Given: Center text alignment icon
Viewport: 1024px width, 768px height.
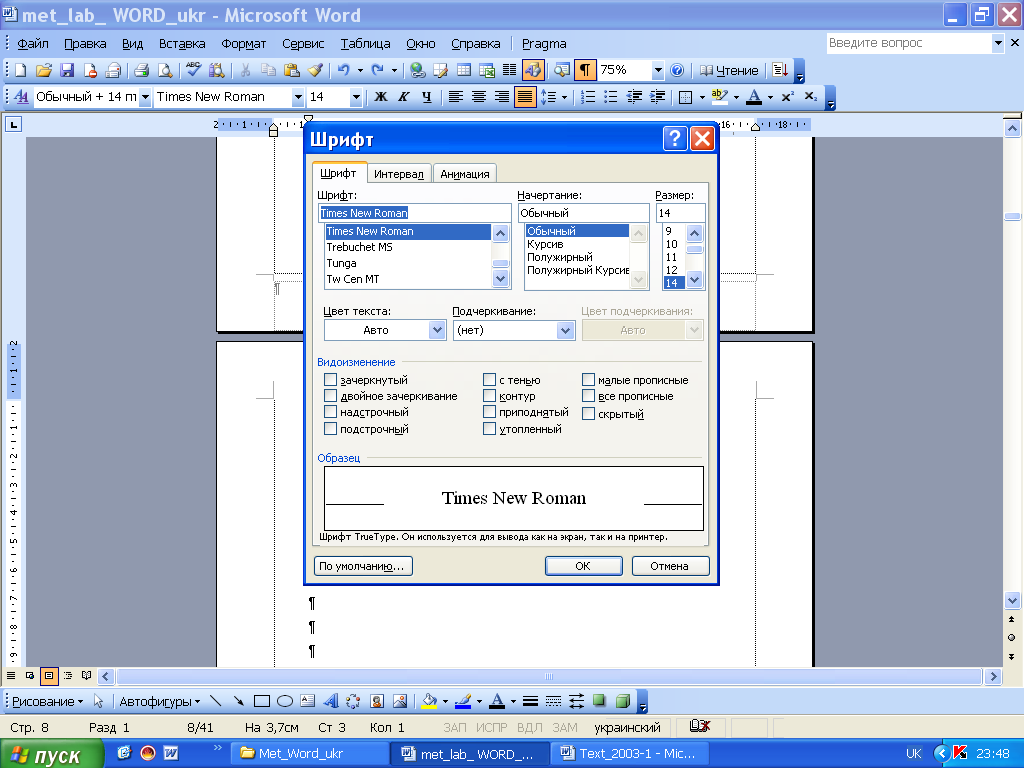Looking at the screenshot, I should [x=479, y=97].
